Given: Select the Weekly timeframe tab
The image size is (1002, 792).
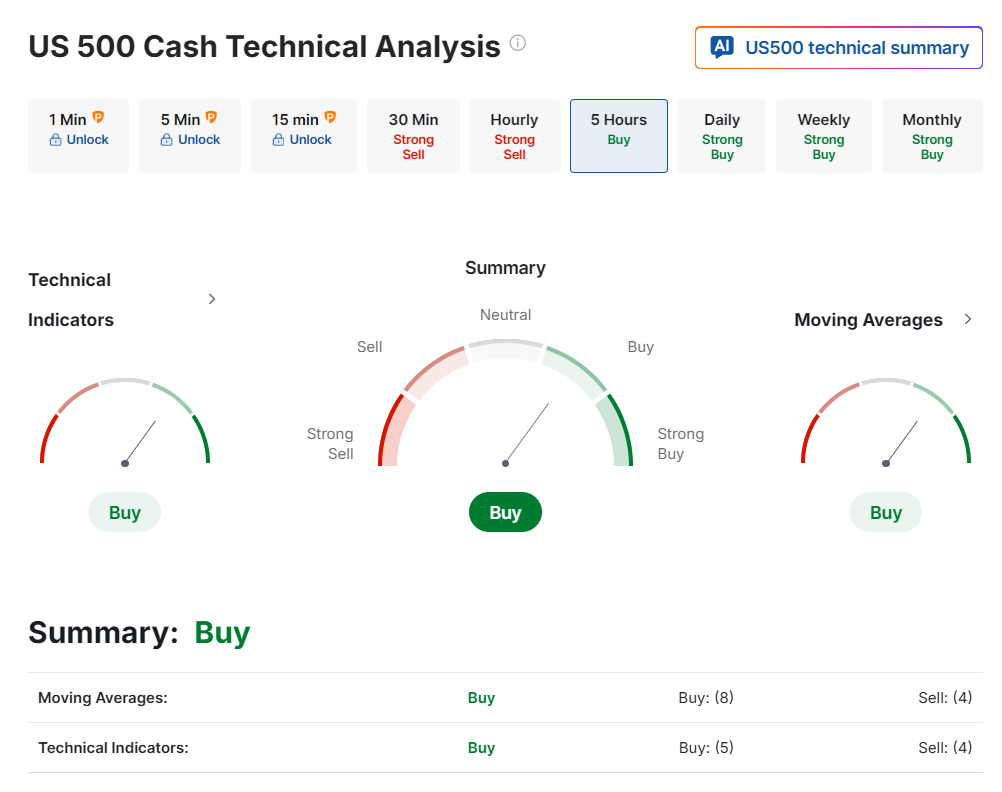Looking at the screenshot, I should 824,136.
